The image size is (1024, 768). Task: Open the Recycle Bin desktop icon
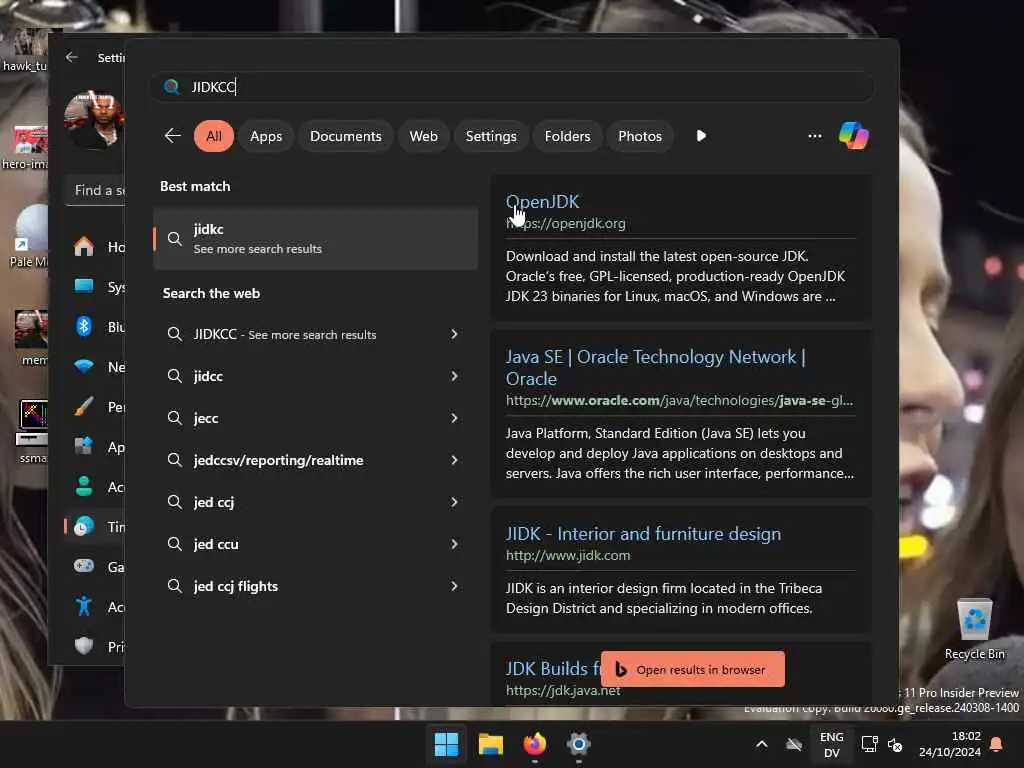(x=974, y=629)
